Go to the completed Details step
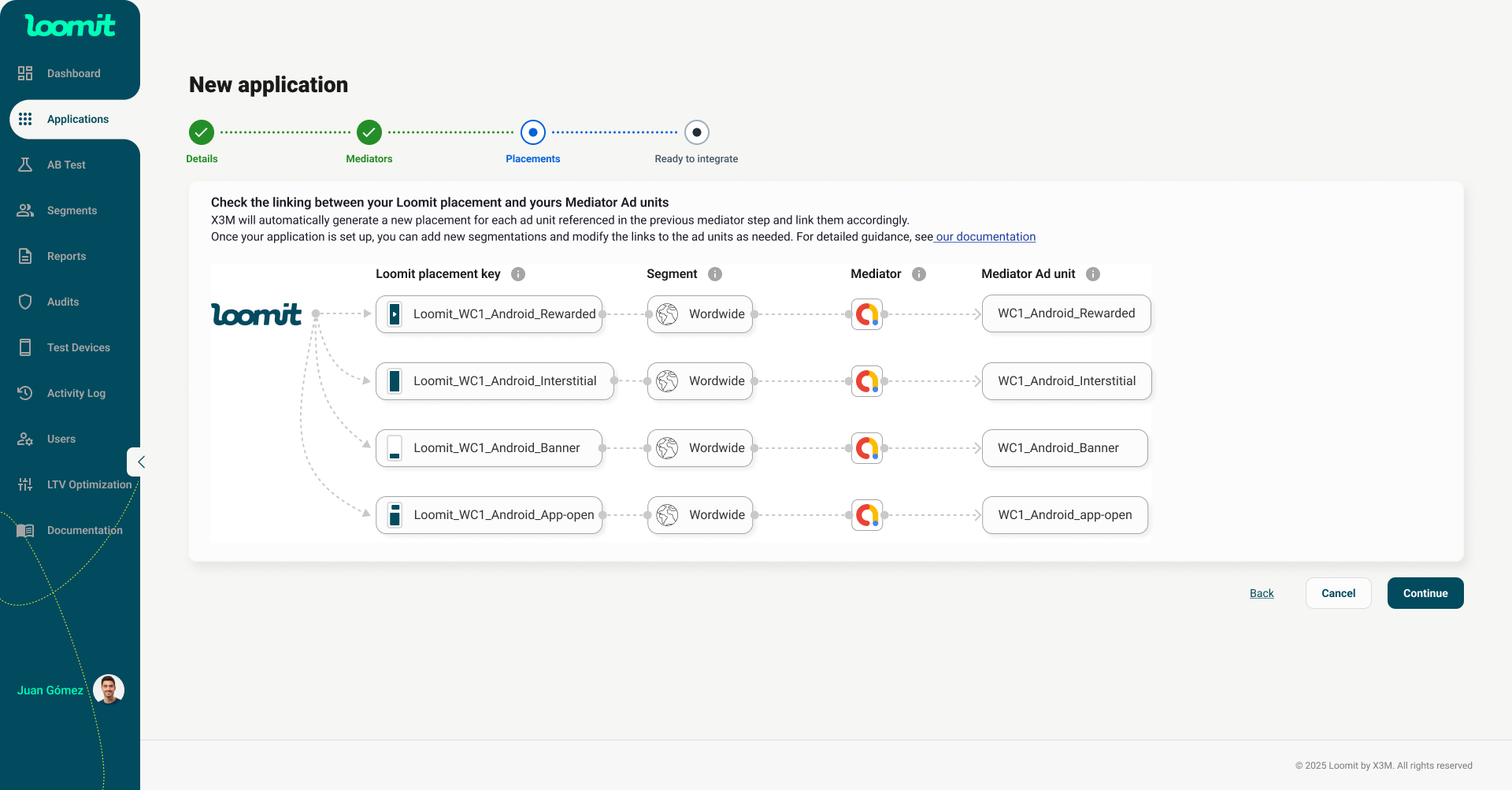1512x790 pixels. pos(202,132)
